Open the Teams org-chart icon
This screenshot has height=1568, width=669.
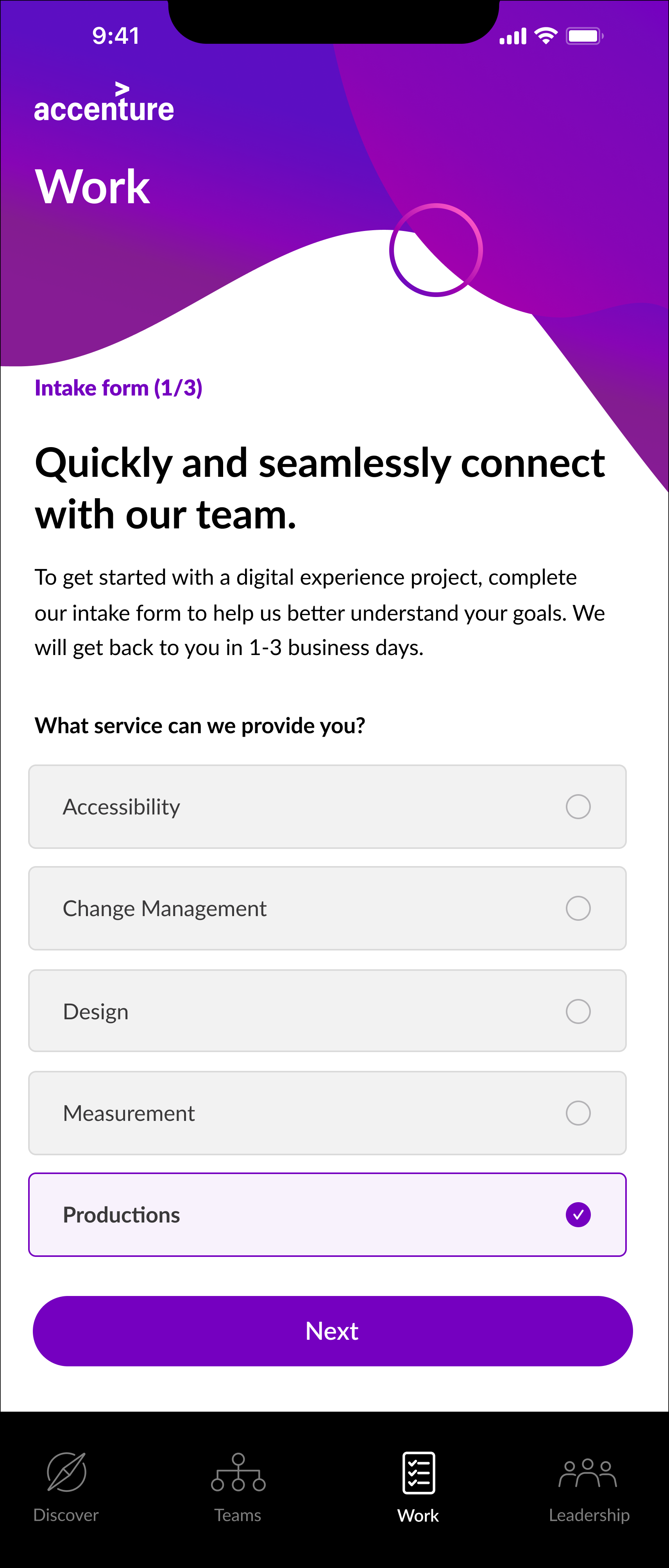click(x=238, y=1472)
